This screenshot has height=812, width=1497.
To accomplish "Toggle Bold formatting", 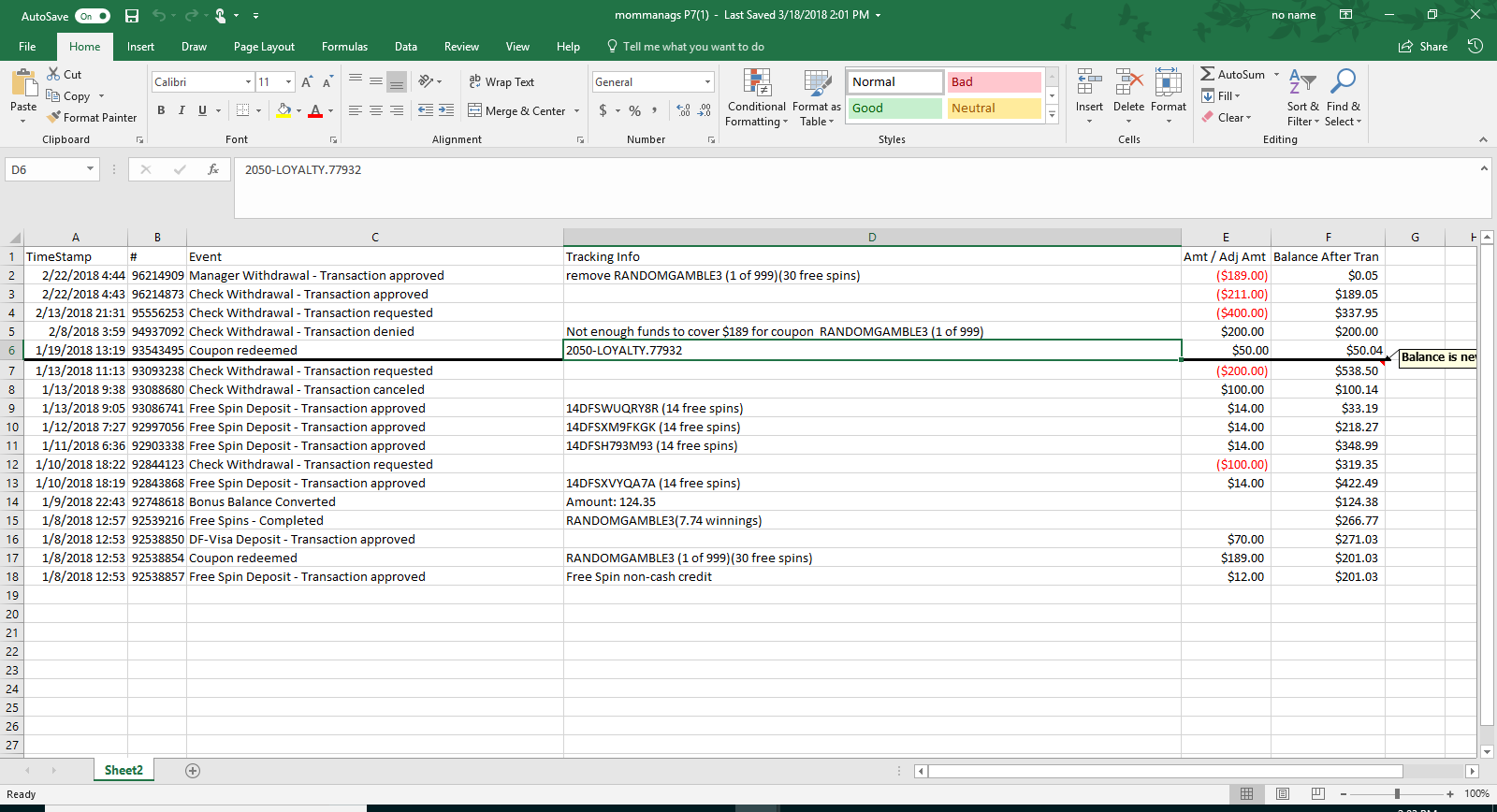I will pyautogui.click(x=161, y=110).
